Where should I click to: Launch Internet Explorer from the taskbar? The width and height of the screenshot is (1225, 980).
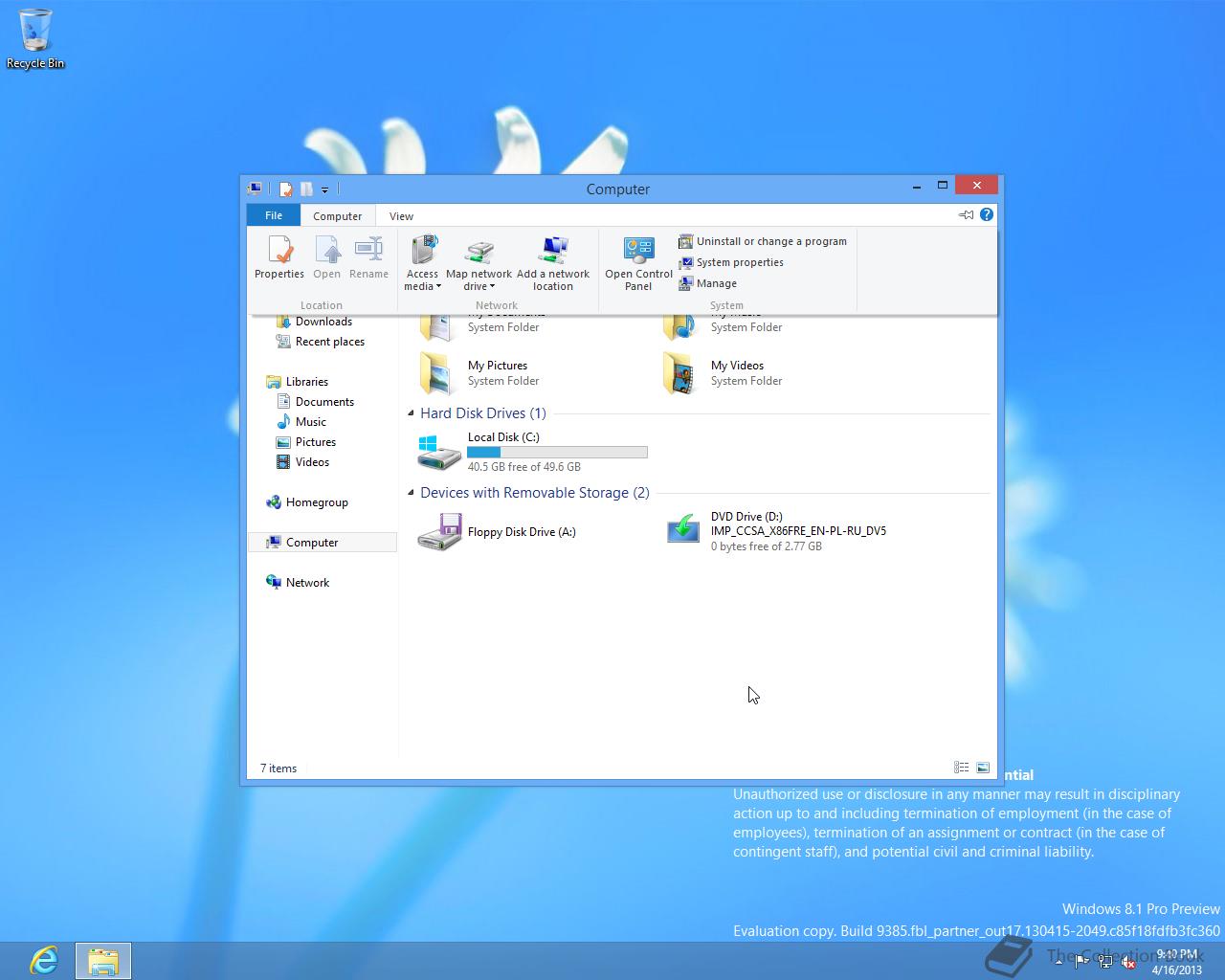coord(43,960)
